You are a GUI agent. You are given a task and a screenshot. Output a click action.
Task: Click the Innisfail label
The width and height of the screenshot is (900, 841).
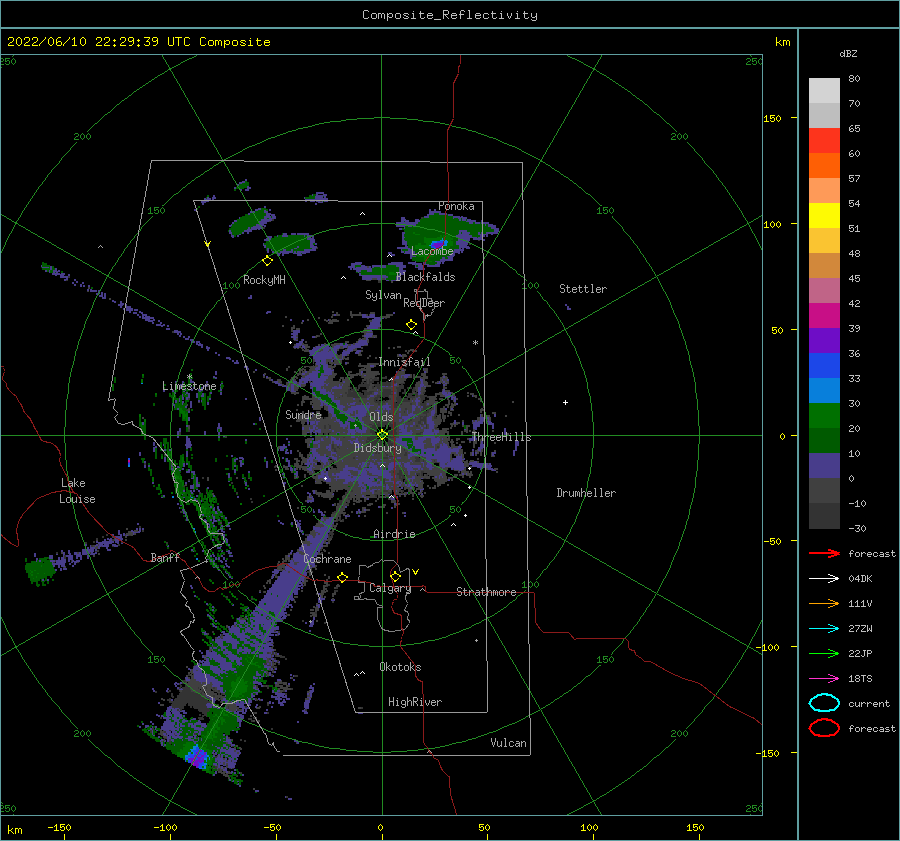pos(404,362)
